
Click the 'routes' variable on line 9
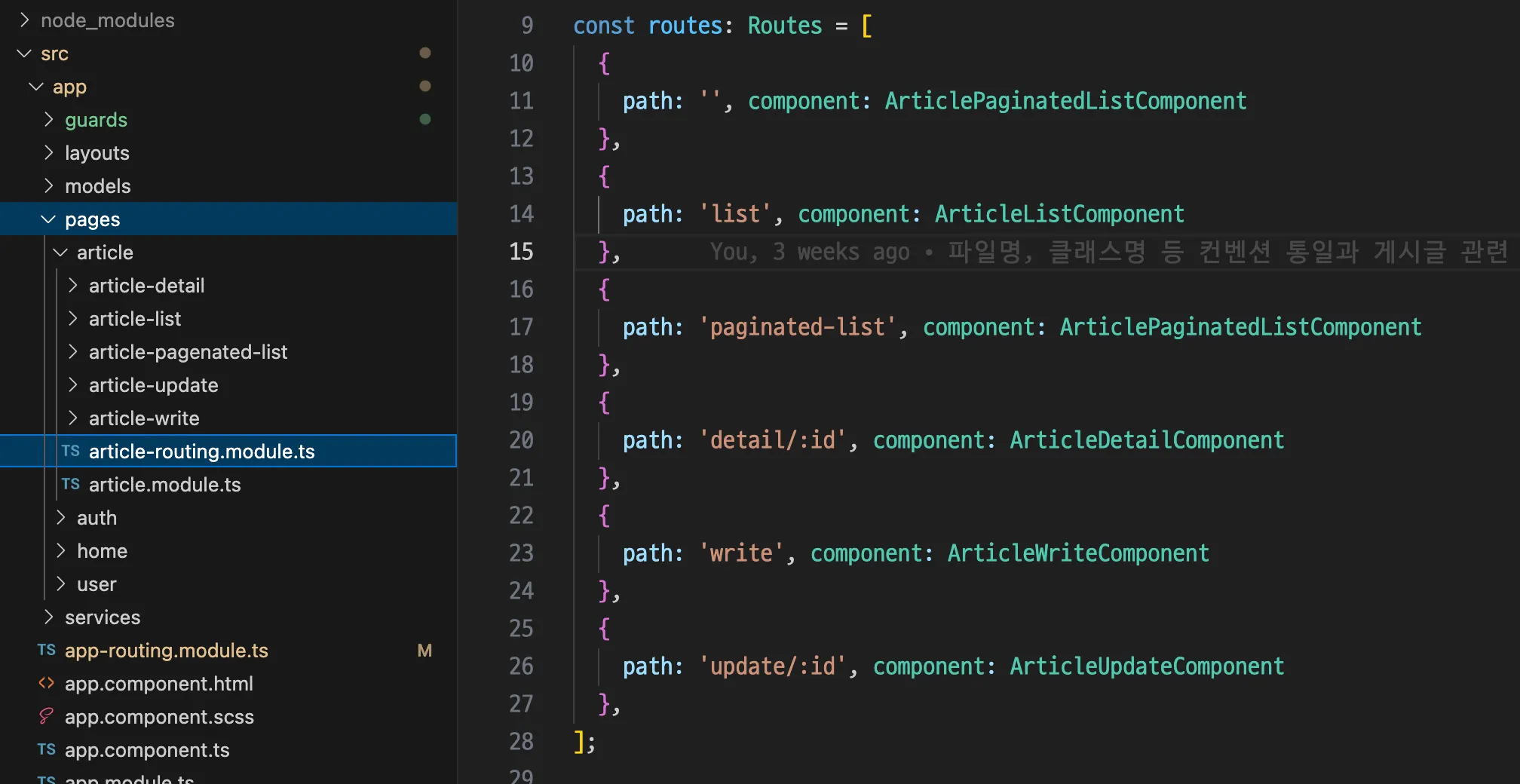[x=685, y=26]
